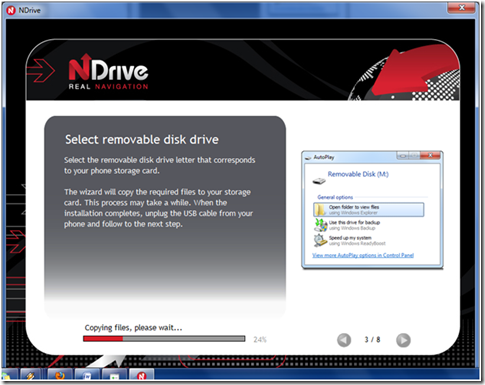Click the NDrive window title text

29,11
